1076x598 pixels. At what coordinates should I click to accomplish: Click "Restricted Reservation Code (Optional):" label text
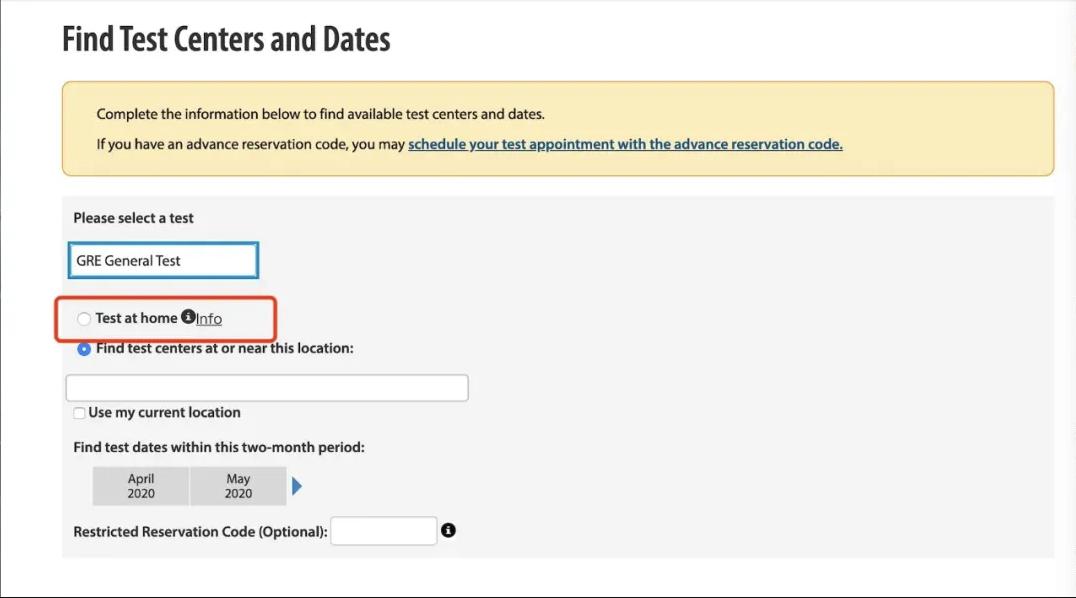[200, 531]
